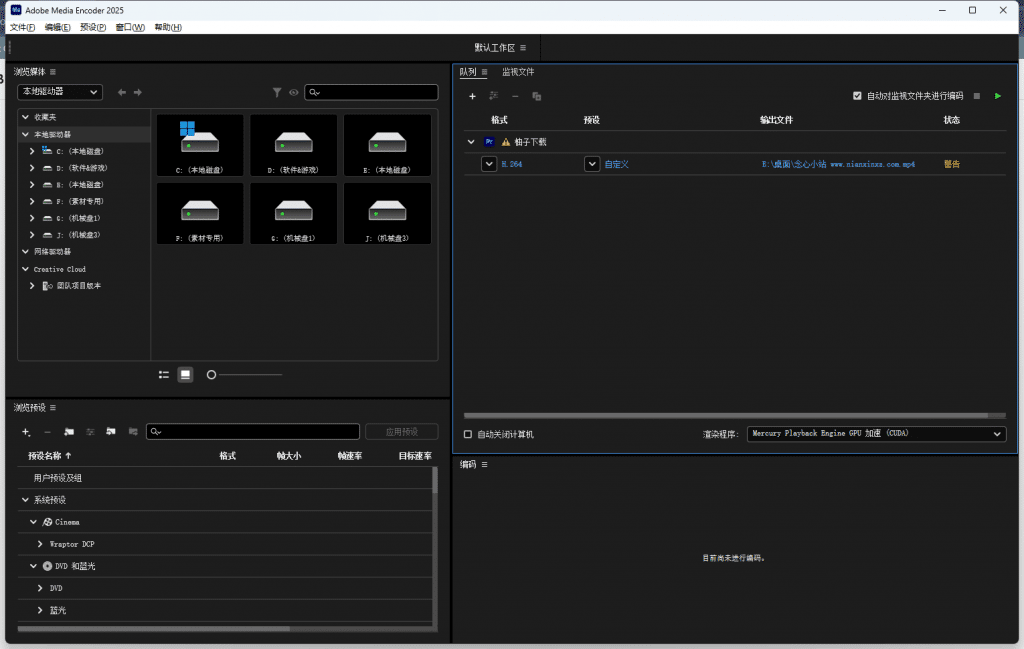Open the 本地驱动器 dropdown

tap(60, 91)
